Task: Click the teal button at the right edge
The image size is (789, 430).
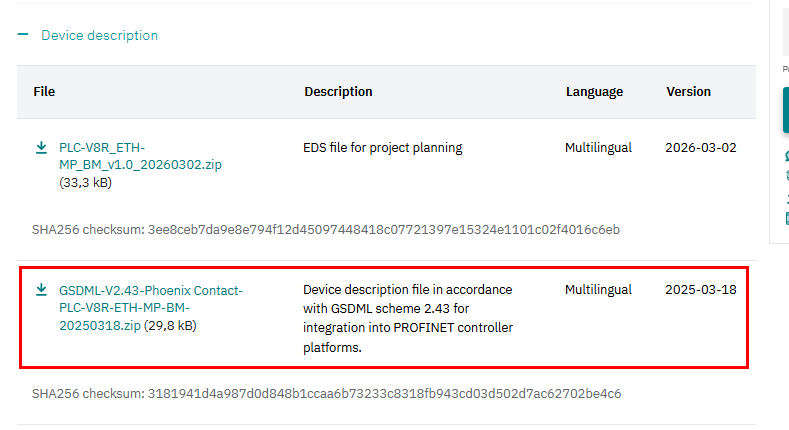Action: (x=785, y=109)
